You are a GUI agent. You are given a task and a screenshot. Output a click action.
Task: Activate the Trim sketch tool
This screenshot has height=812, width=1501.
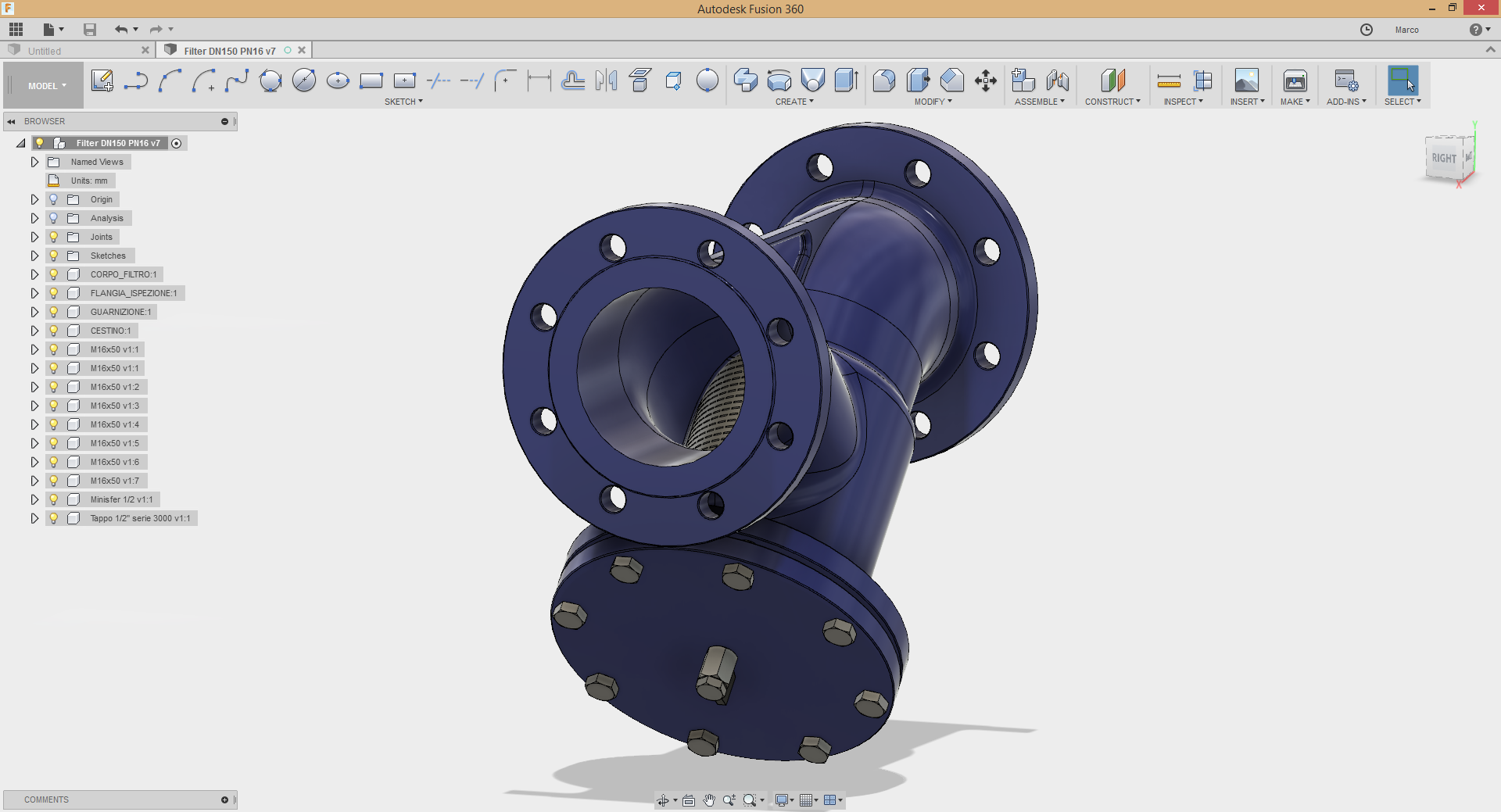(439, 80)
